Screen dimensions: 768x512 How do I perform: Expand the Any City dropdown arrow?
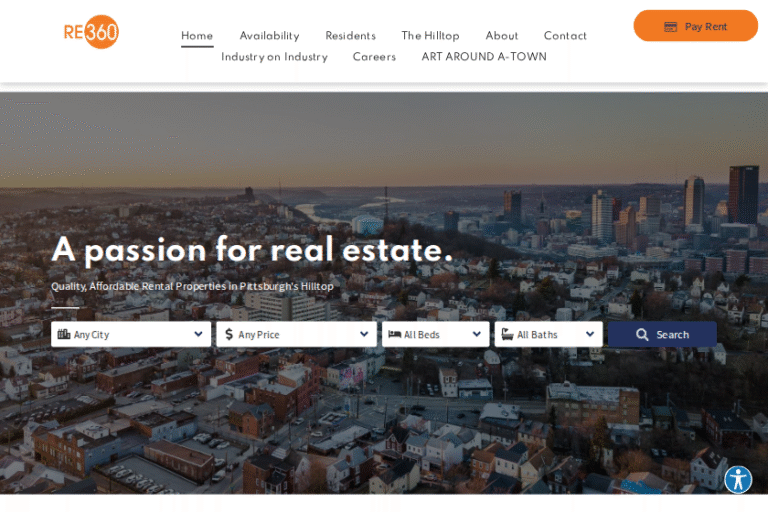point(198,334)
